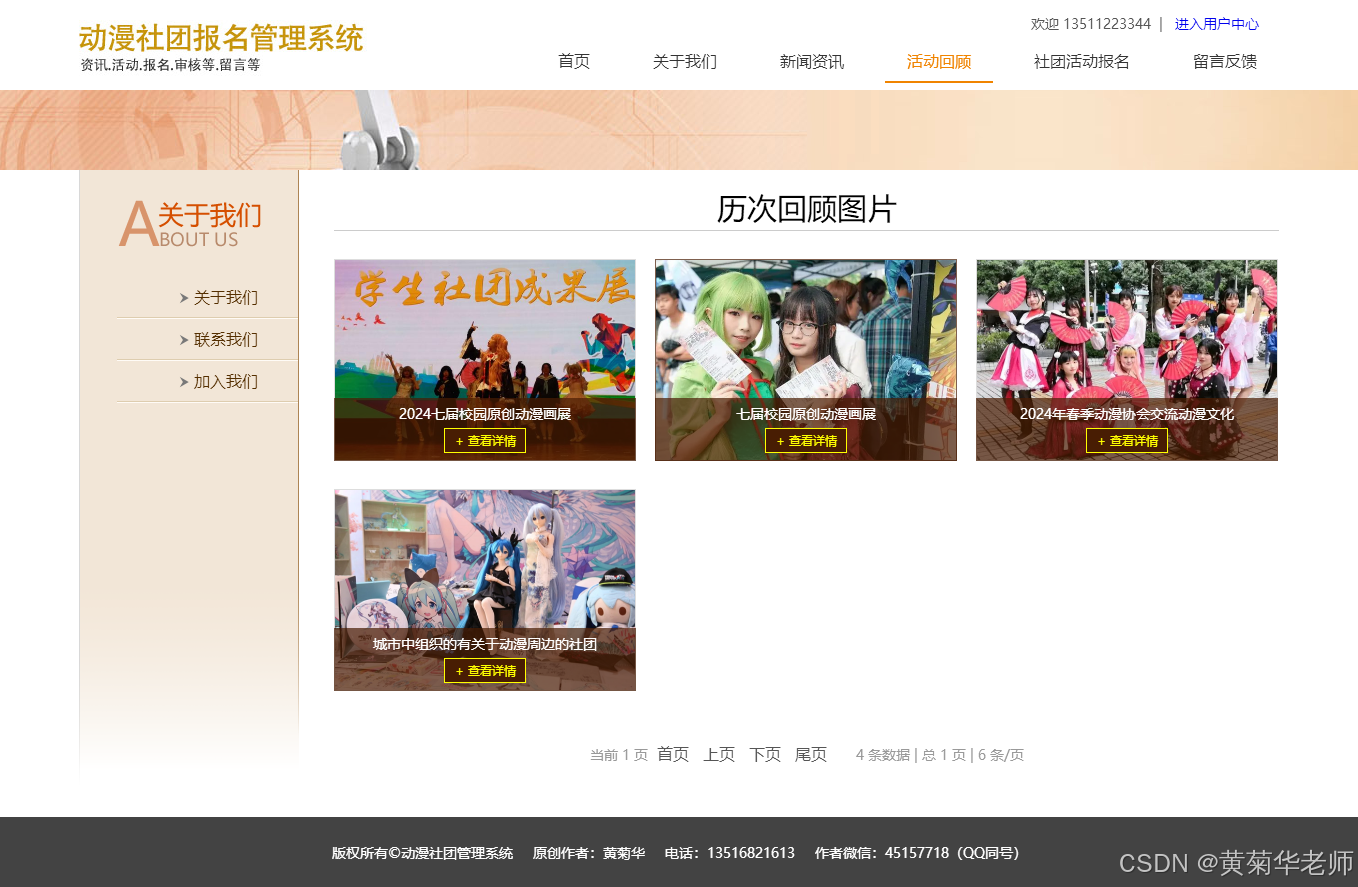Open the 留言反馈 menu item

pyautogui.click(x=1225, y=61)
